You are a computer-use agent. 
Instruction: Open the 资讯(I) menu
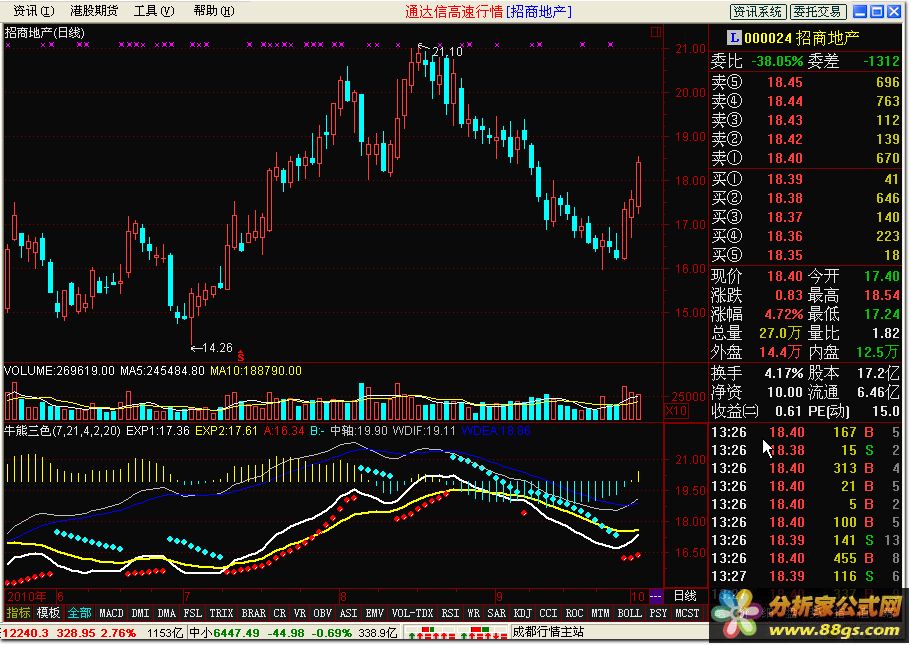click(33, 10)
